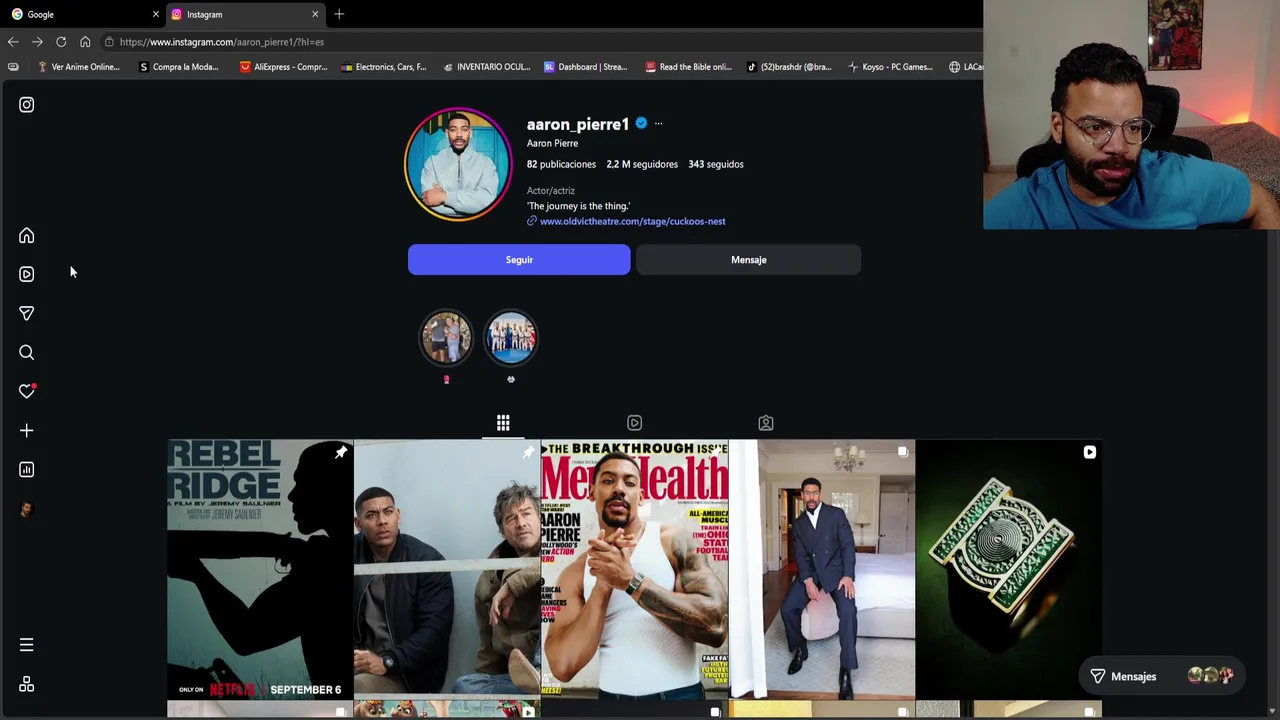
Task: Click the aaron_pierre1 username heading
Action: pos(578,124)
